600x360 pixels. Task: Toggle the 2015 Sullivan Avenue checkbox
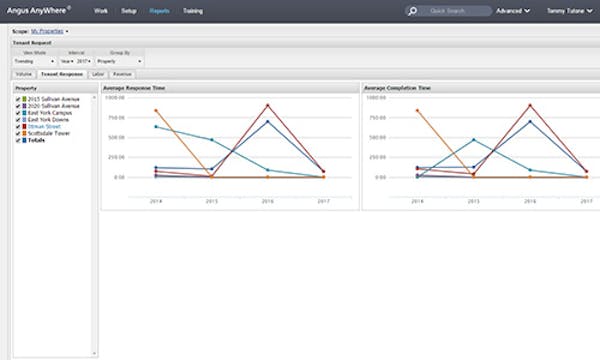(x=18, y=99)
